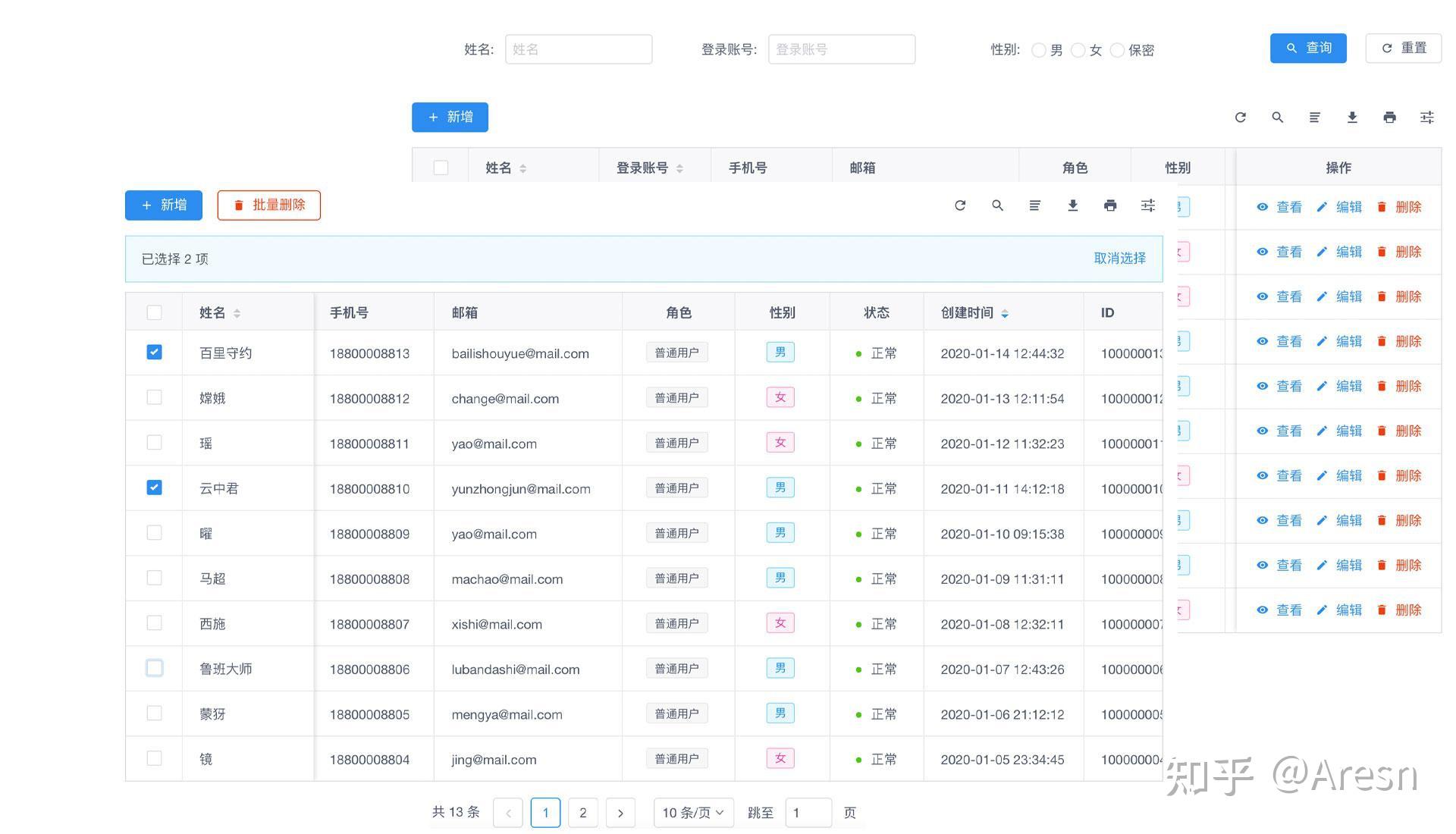Check 西施's row checkbox
Viewport: 1456px width, 834px height.
point(154,622)
